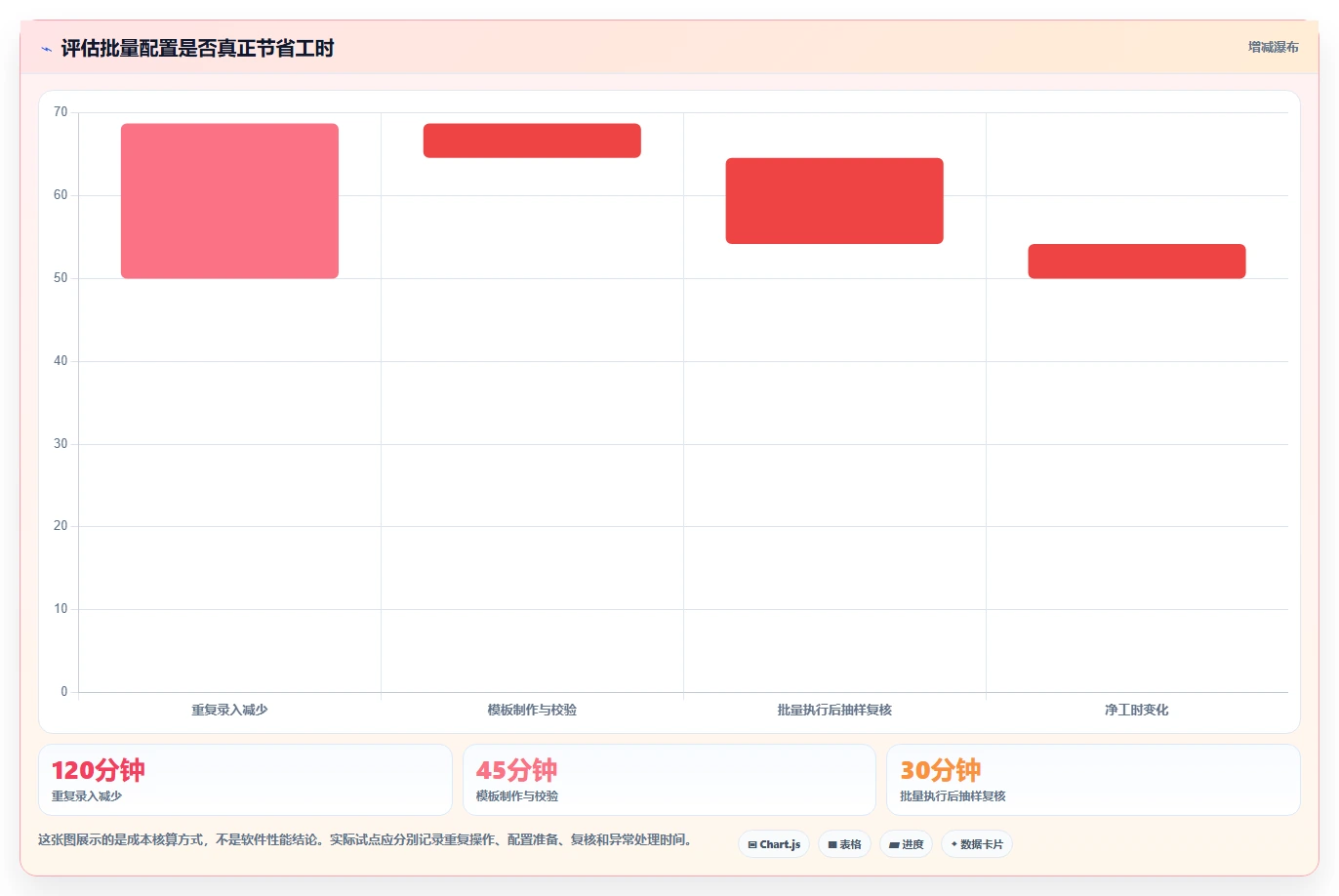The image size is (1339, 896).
Task: Click the red 净工时变化 bar
Action: tap(1137, 262)
